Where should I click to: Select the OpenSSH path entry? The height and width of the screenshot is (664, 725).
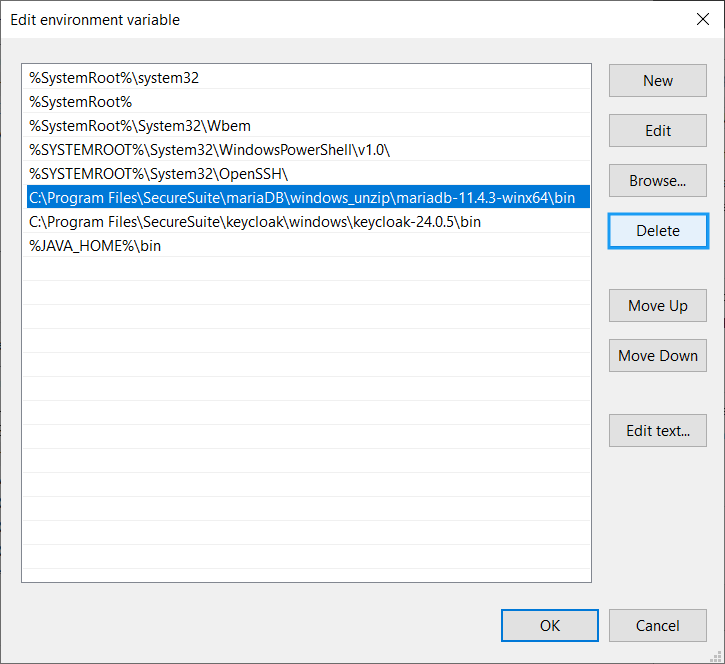click(x=308, y=174)
